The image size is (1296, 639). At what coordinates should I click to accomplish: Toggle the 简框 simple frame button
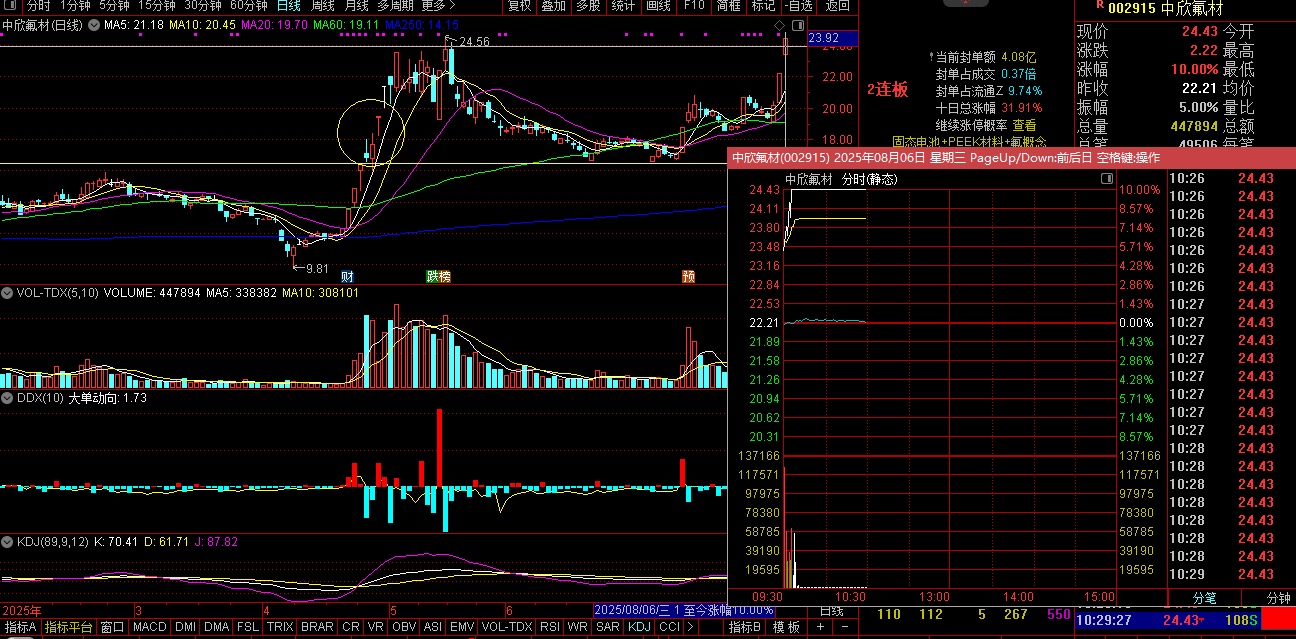click(728, 5)
